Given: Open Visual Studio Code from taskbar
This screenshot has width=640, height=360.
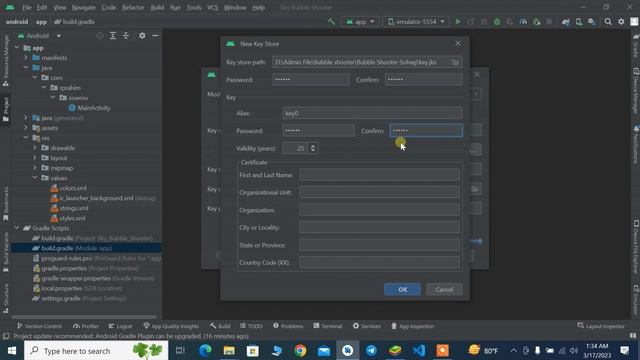Looking at the screenshot, I should click(419, 351).
